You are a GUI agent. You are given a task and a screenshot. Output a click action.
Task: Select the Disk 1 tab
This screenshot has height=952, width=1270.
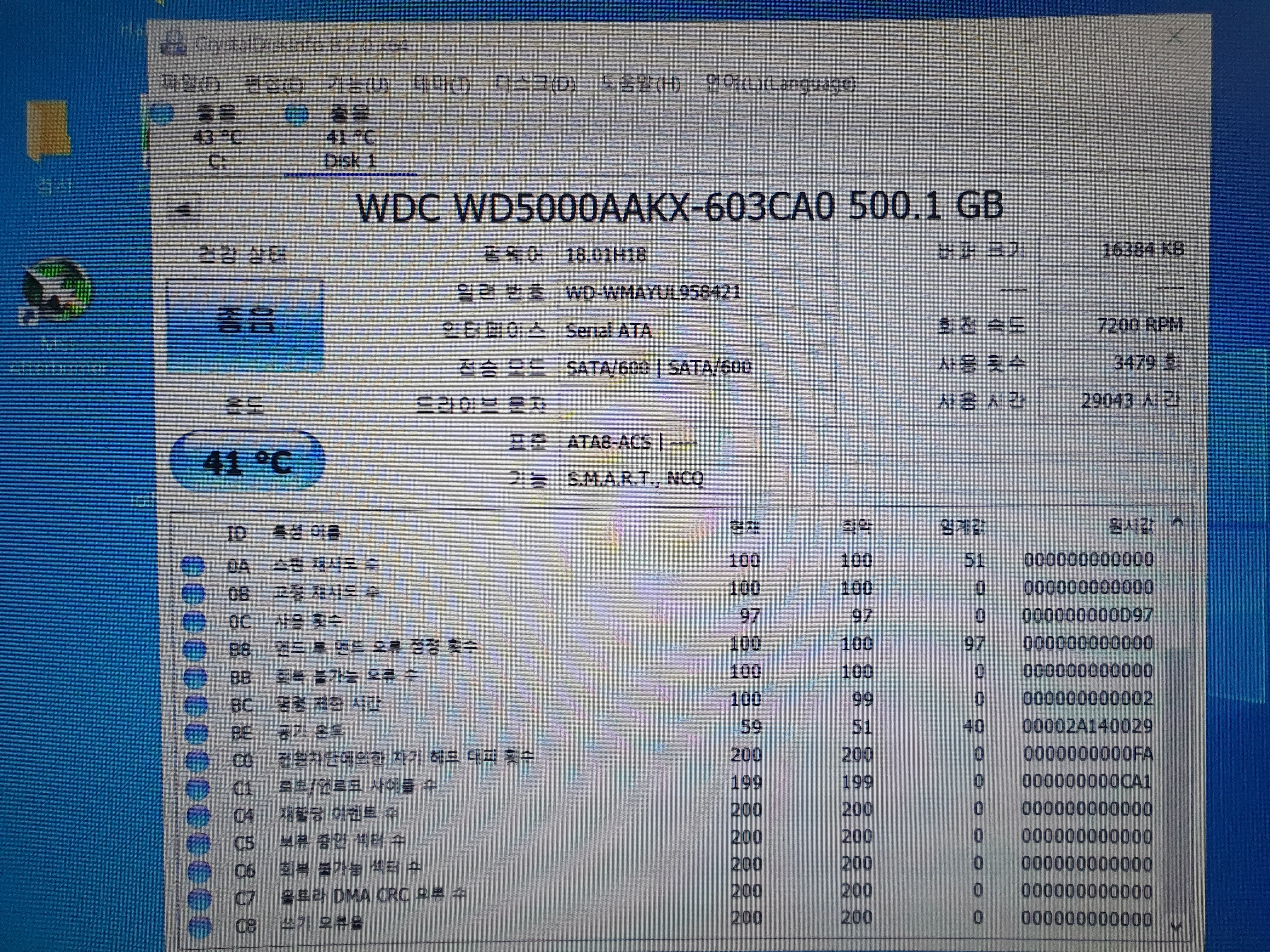350,138
